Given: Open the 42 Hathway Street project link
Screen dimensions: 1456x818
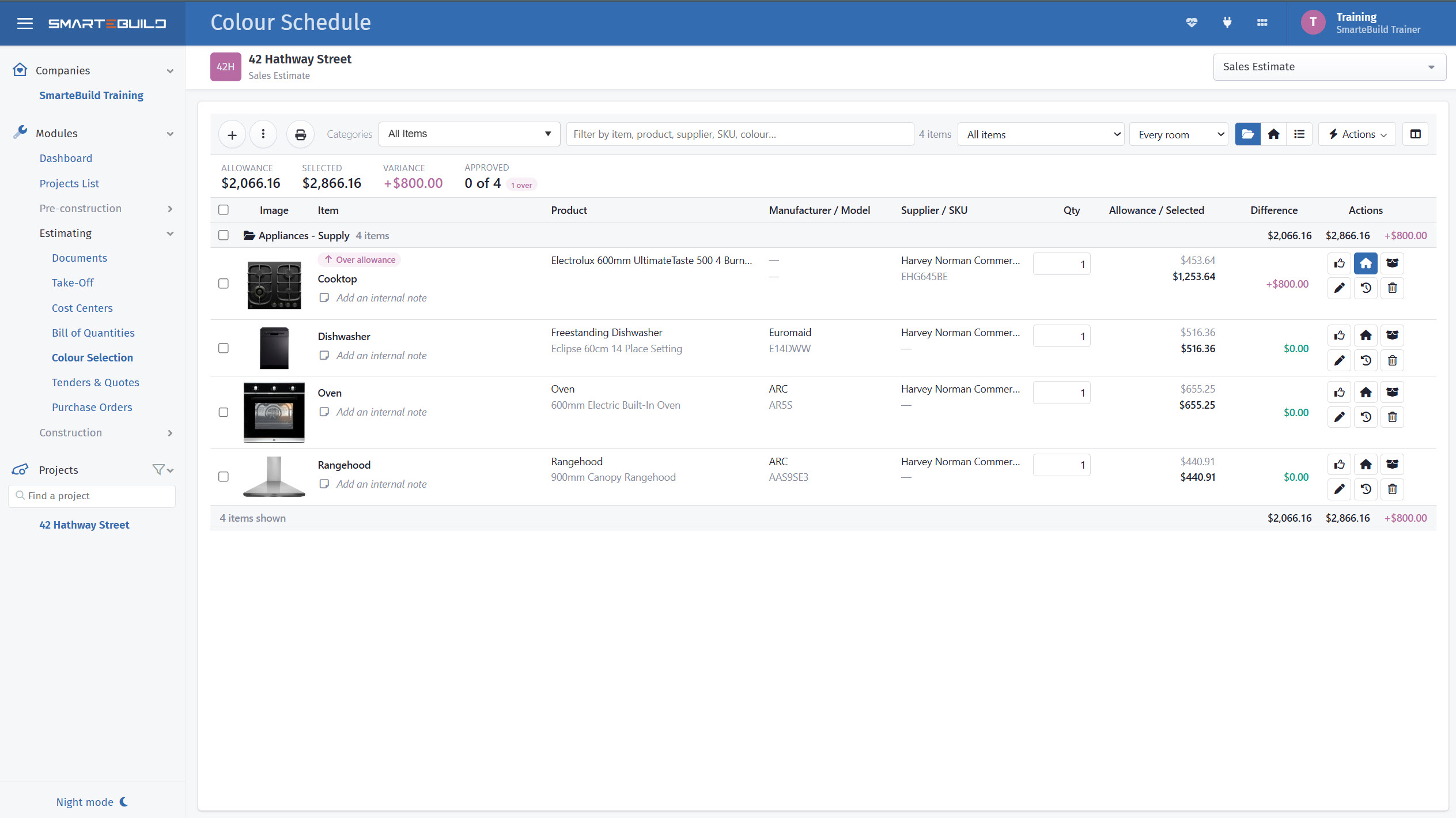Looking at the screenshot, I should pos(84,525).
